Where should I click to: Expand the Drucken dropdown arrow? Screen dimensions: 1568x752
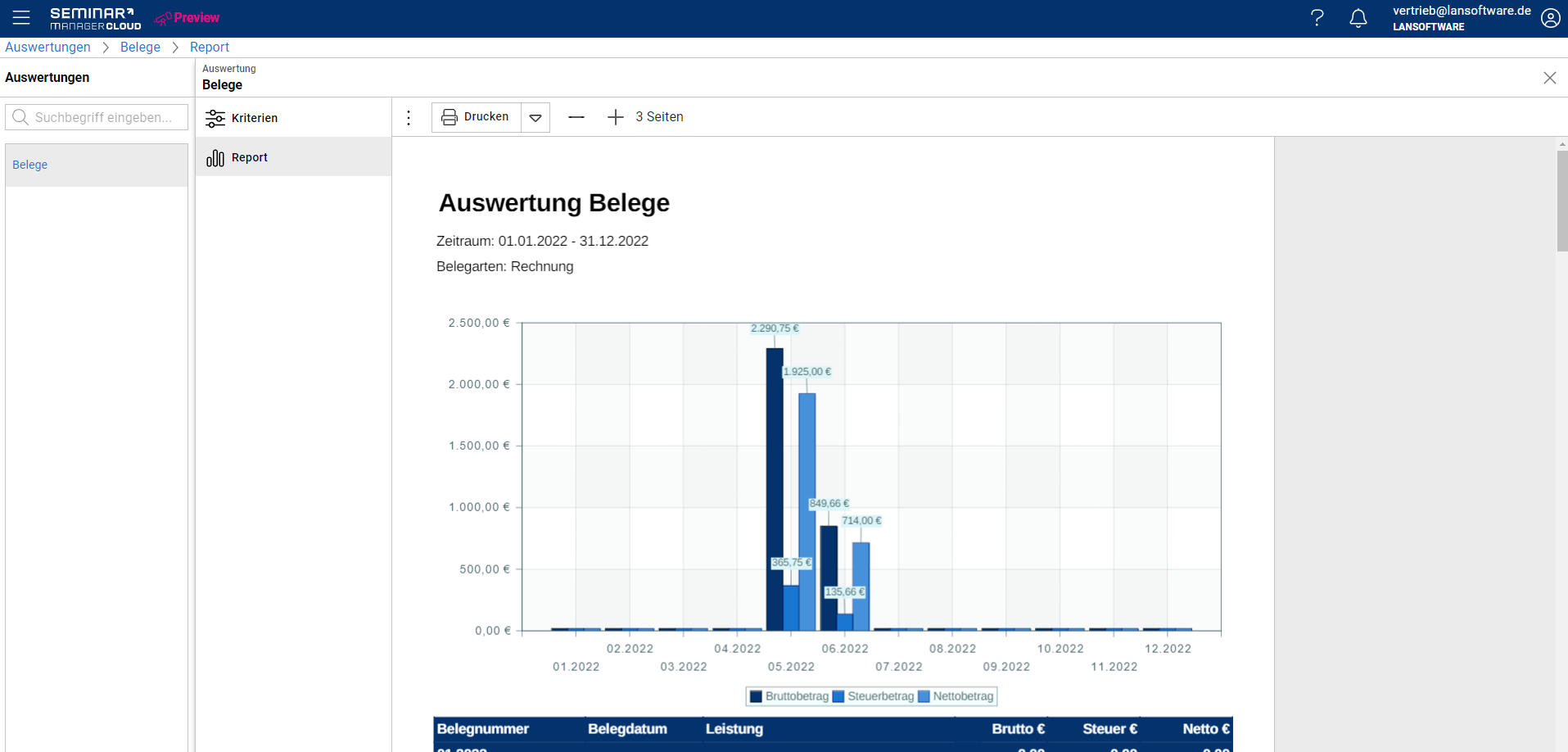535,117
